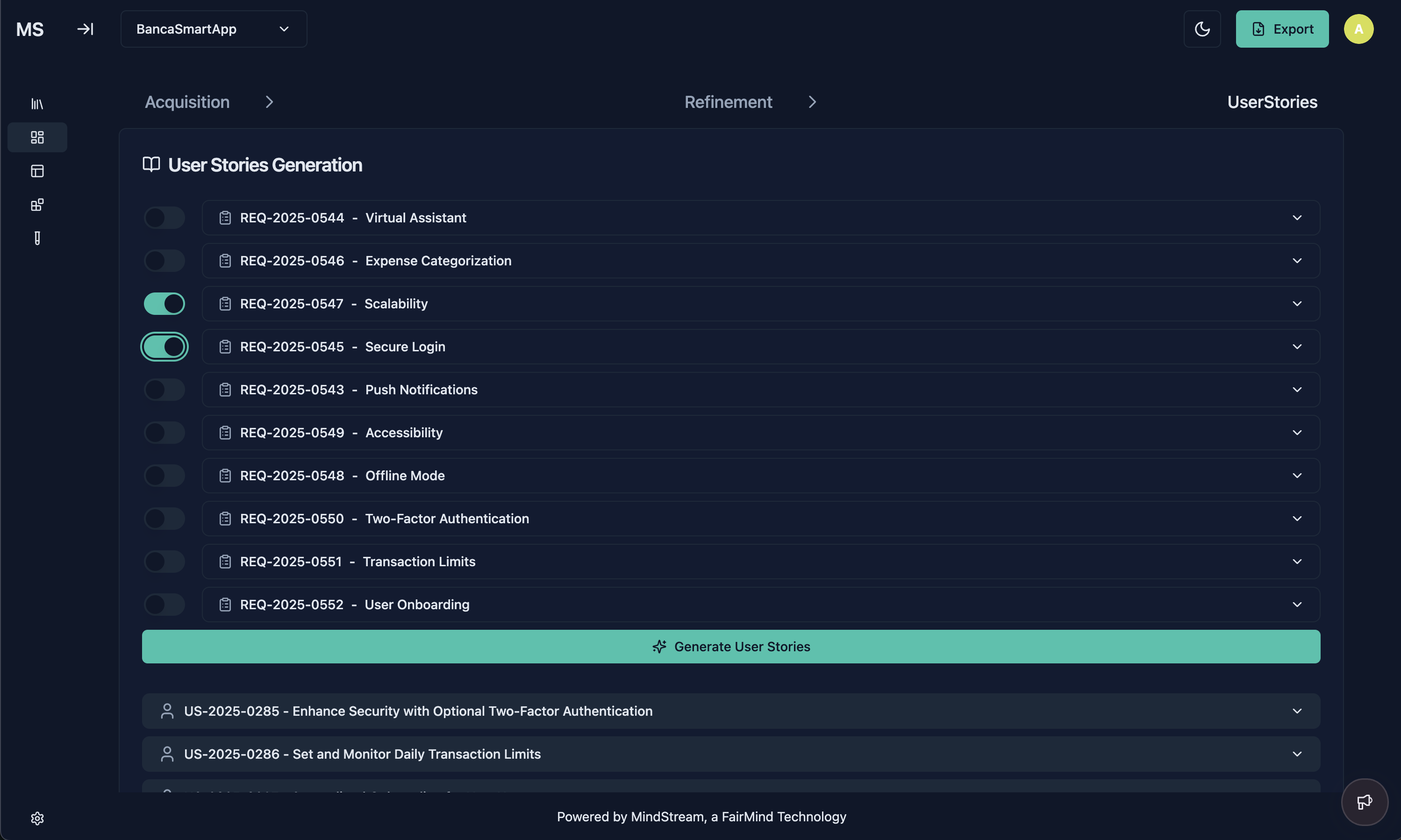This screenshot has width=1401, height=840.
Task: Open the library icon in sidebar
Action: pos(37,104)
